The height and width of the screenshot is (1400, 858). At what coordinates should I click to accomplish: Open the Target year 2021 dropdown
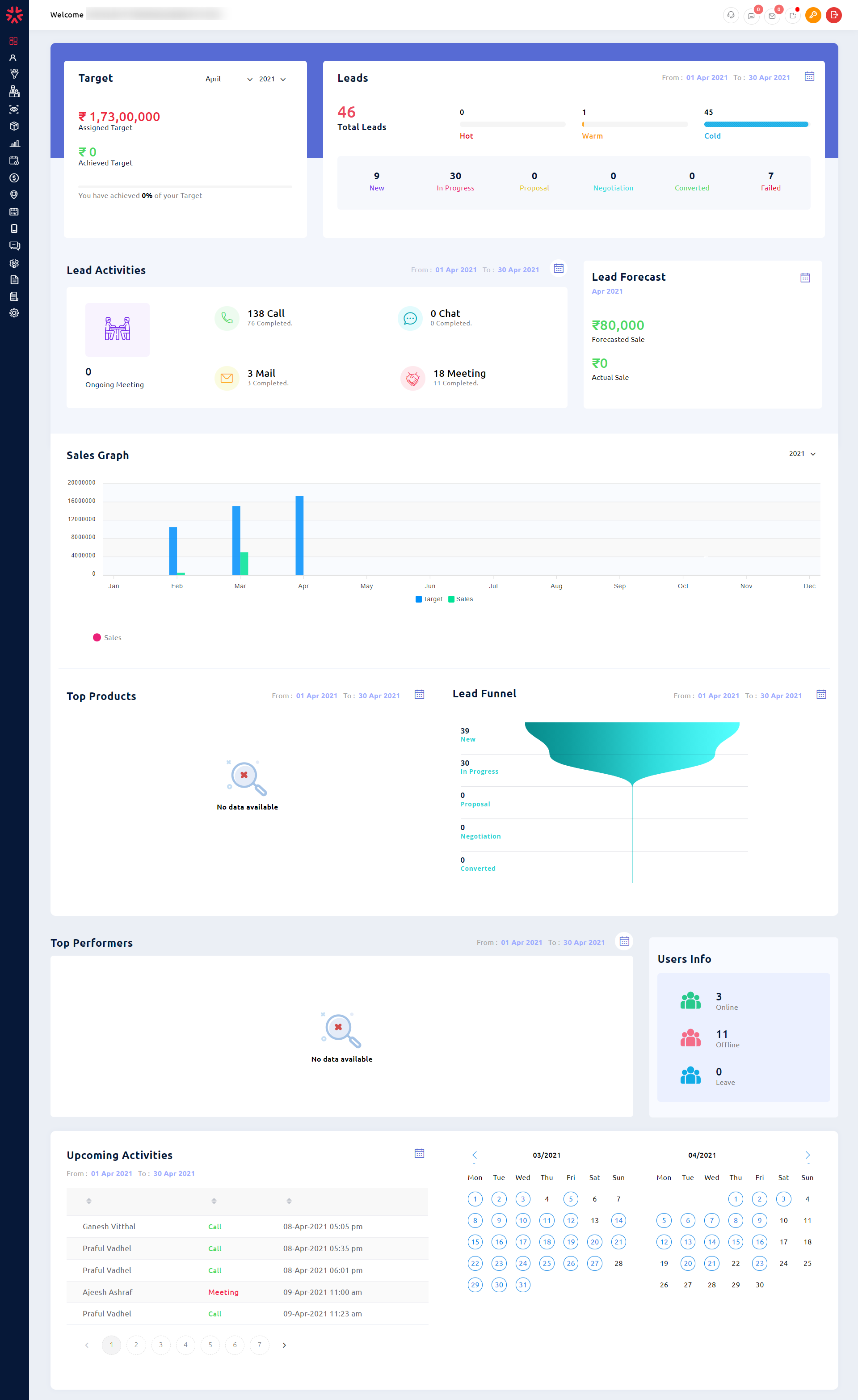click(272, 79)
